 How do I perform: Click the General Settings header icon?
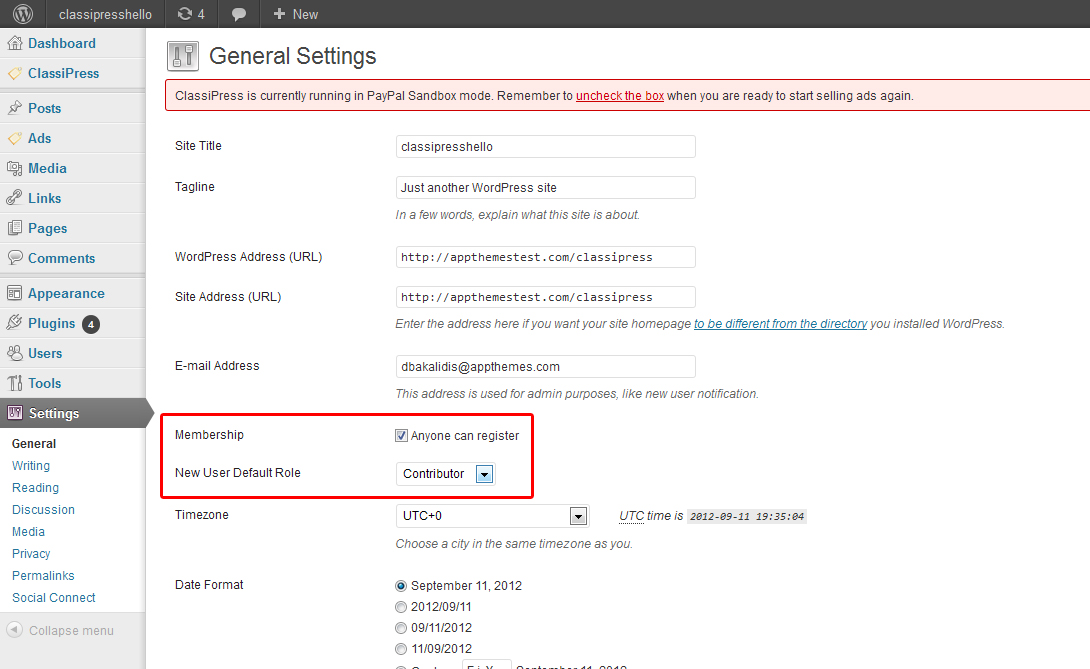point(183,56)
